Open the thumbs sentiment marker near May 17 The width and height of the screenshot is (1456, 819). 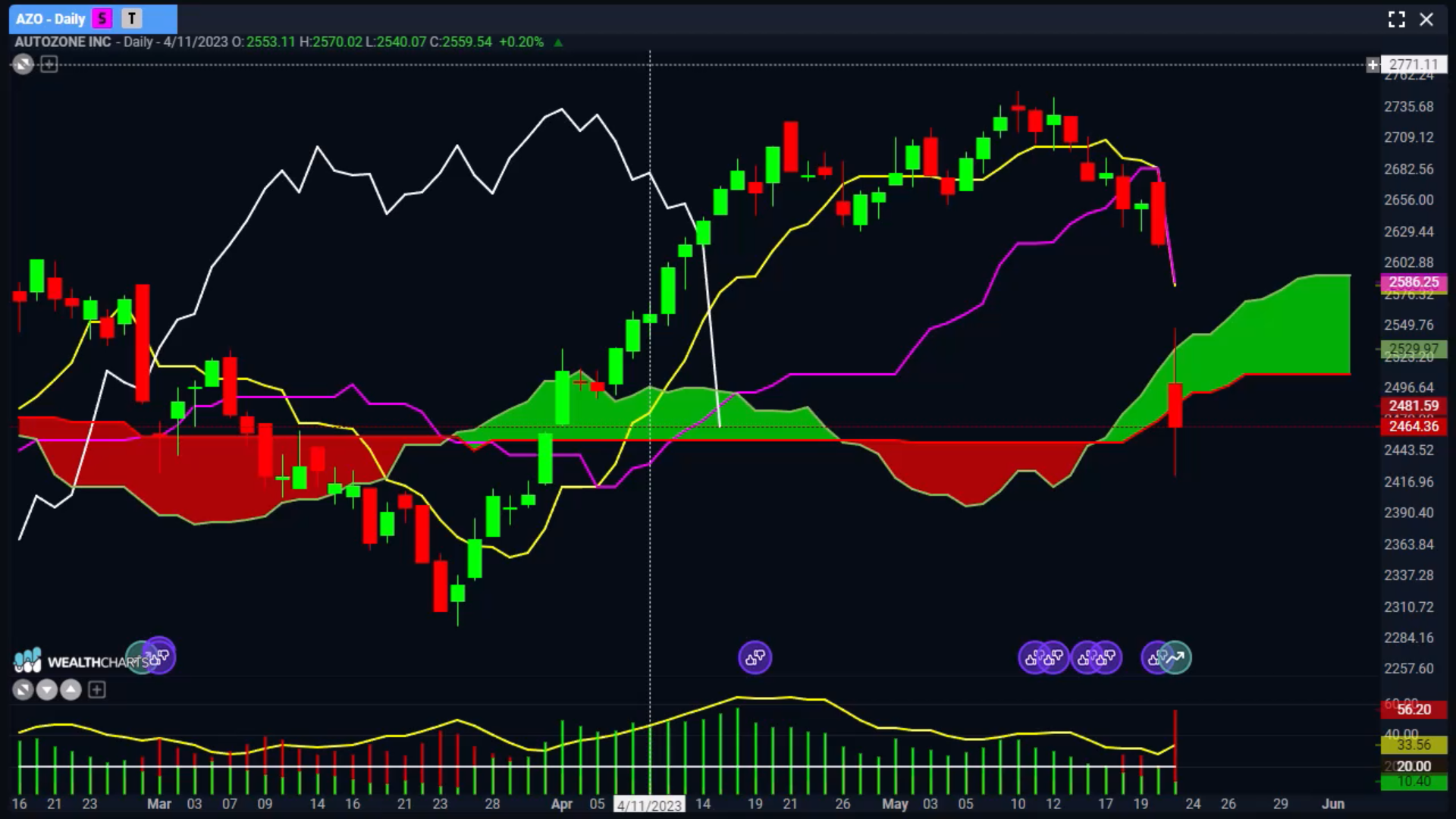point(1106,657)
